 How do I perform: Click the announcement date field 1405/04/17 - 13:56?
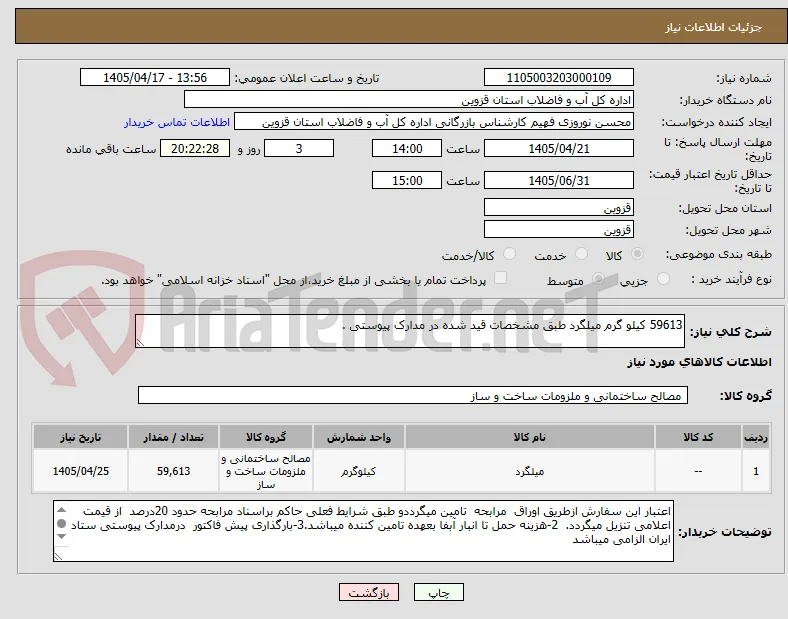[x=155, y=78]
